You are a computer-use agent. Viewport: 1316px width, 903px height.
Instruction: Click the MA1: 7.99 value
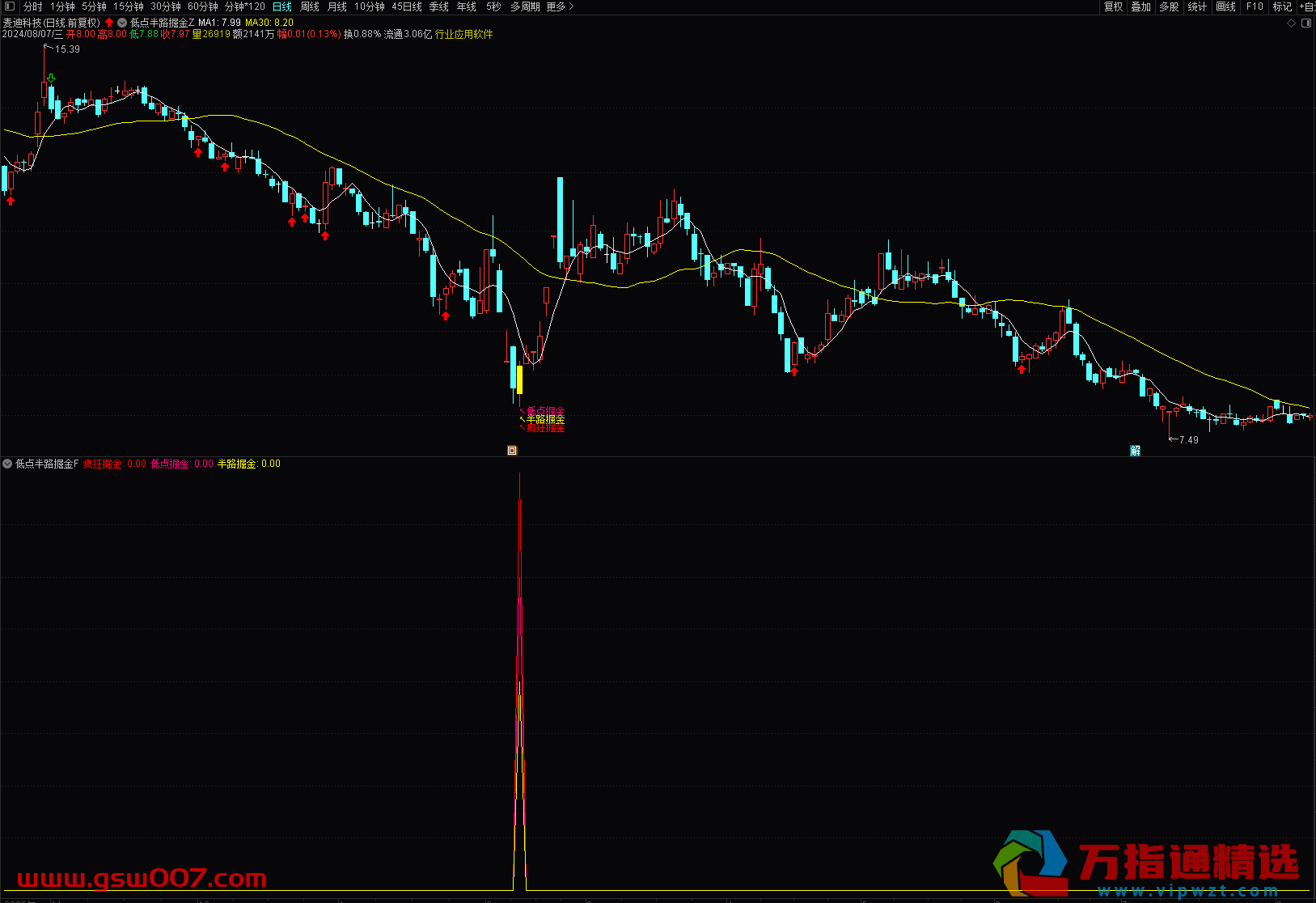click(219, 23)
